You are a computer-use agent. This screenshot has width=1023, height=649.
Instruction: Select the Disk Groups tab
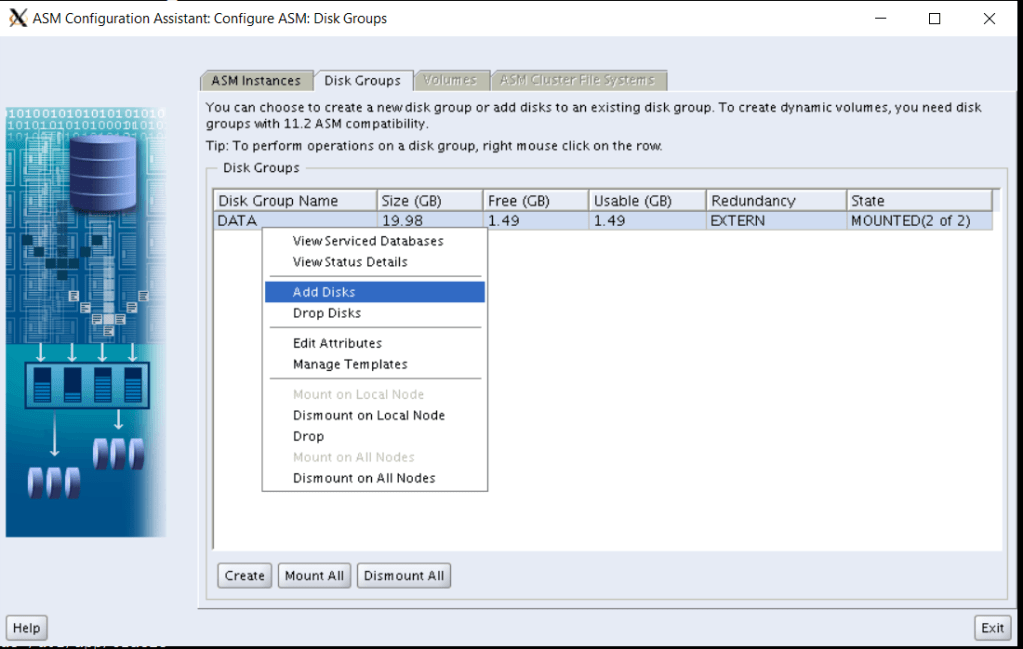(362, 81)
